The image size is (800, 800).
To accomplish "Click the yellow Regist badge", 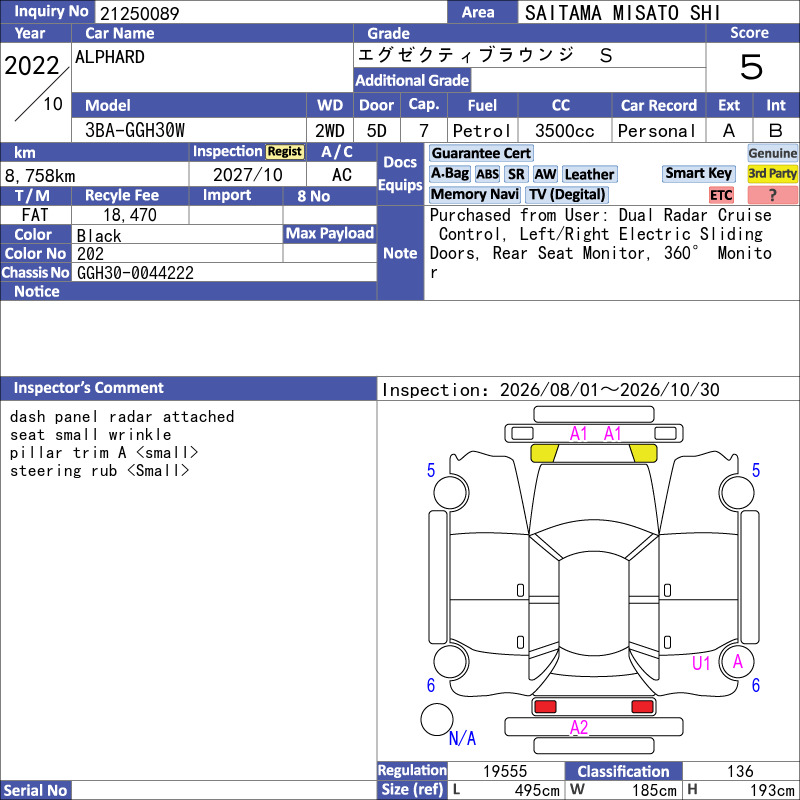I will pyautogui.click(x=285, y=152).
